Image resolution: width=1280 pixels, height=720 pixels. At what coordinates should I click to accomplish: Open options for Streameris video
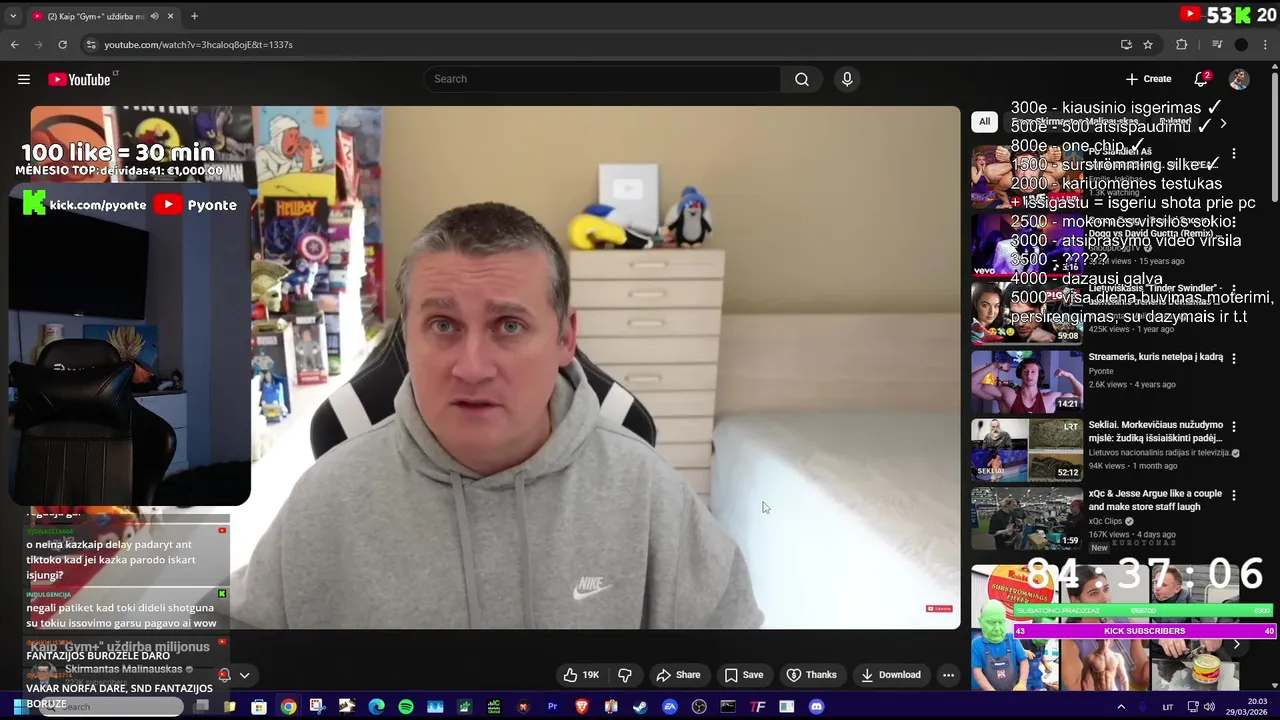pyautogui.click(x=1234, y=358)
